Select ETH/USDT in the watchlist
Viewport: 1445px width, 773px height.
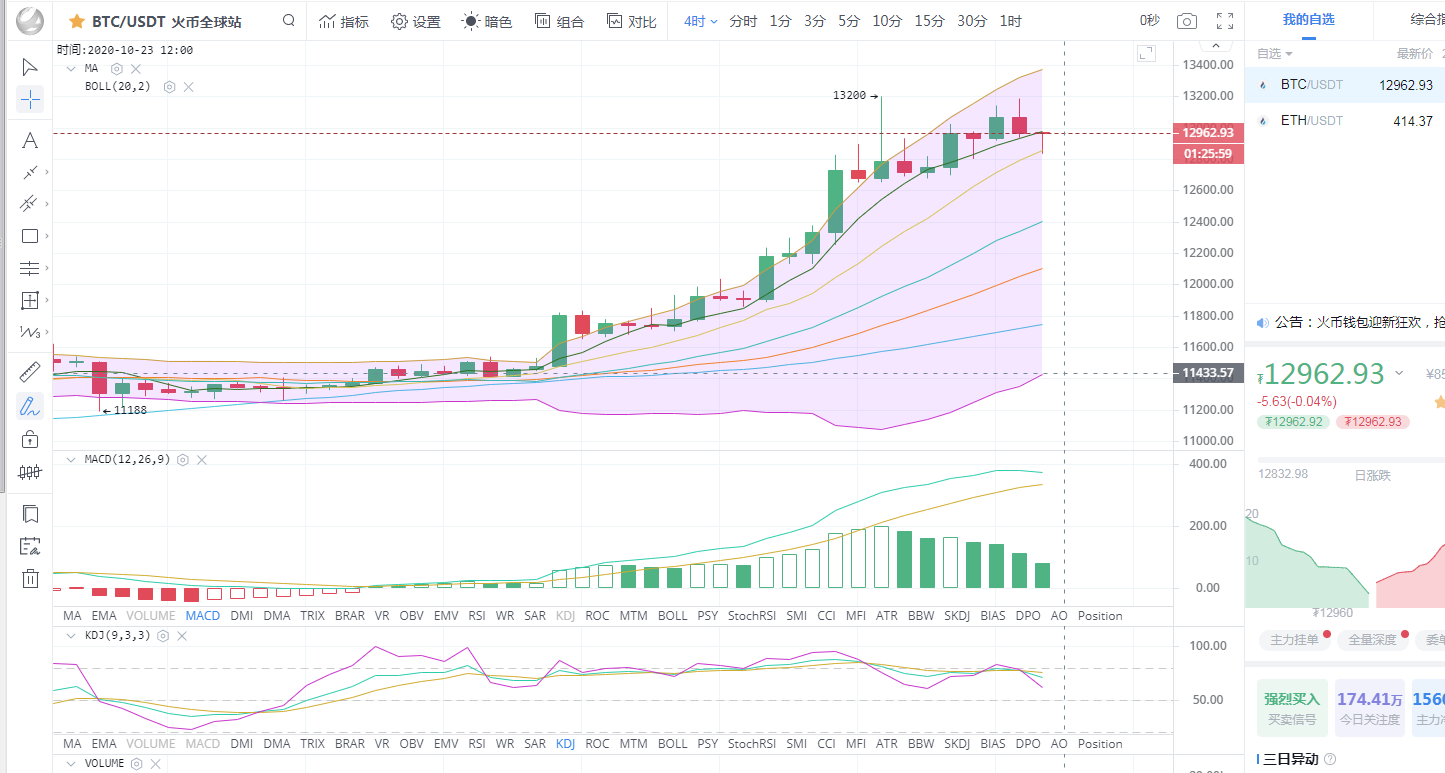(x=1311, y=121)
